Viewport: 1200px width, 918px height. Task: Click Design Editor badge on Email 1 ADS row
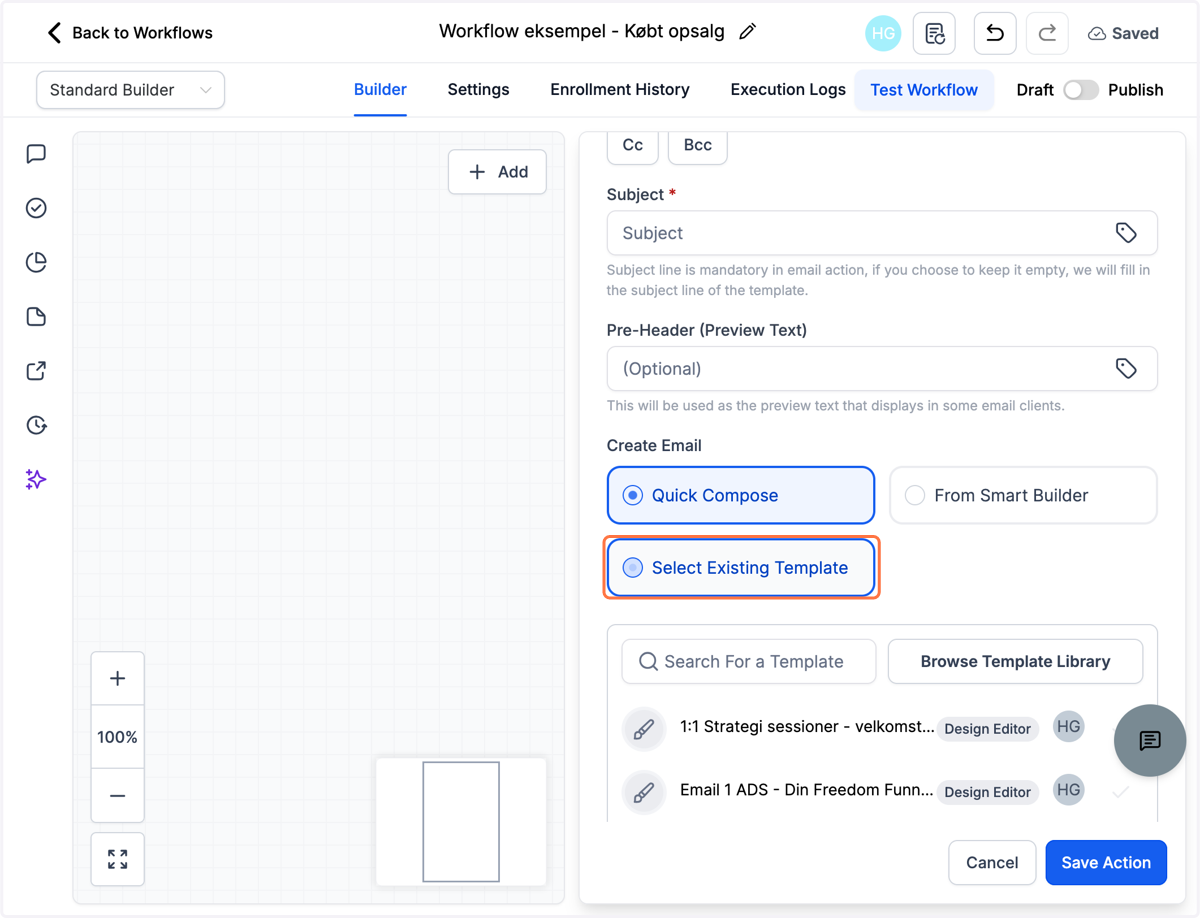click(x=987, y=792)
